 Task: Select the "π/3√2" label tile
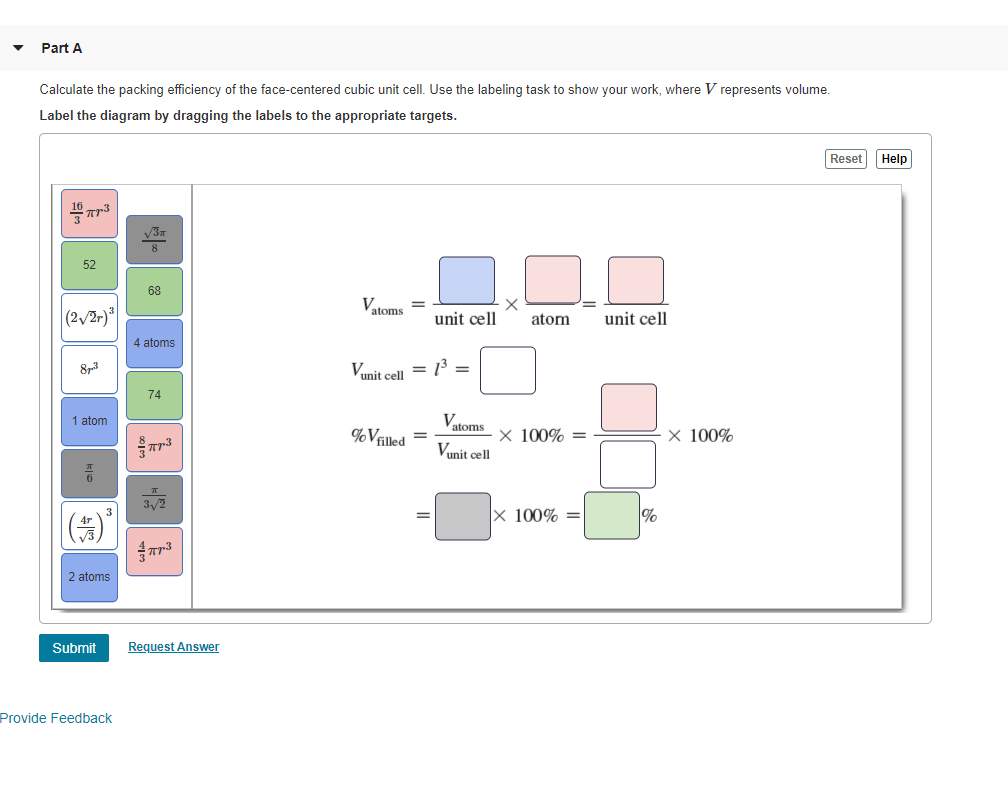click(x=154, y=499)
